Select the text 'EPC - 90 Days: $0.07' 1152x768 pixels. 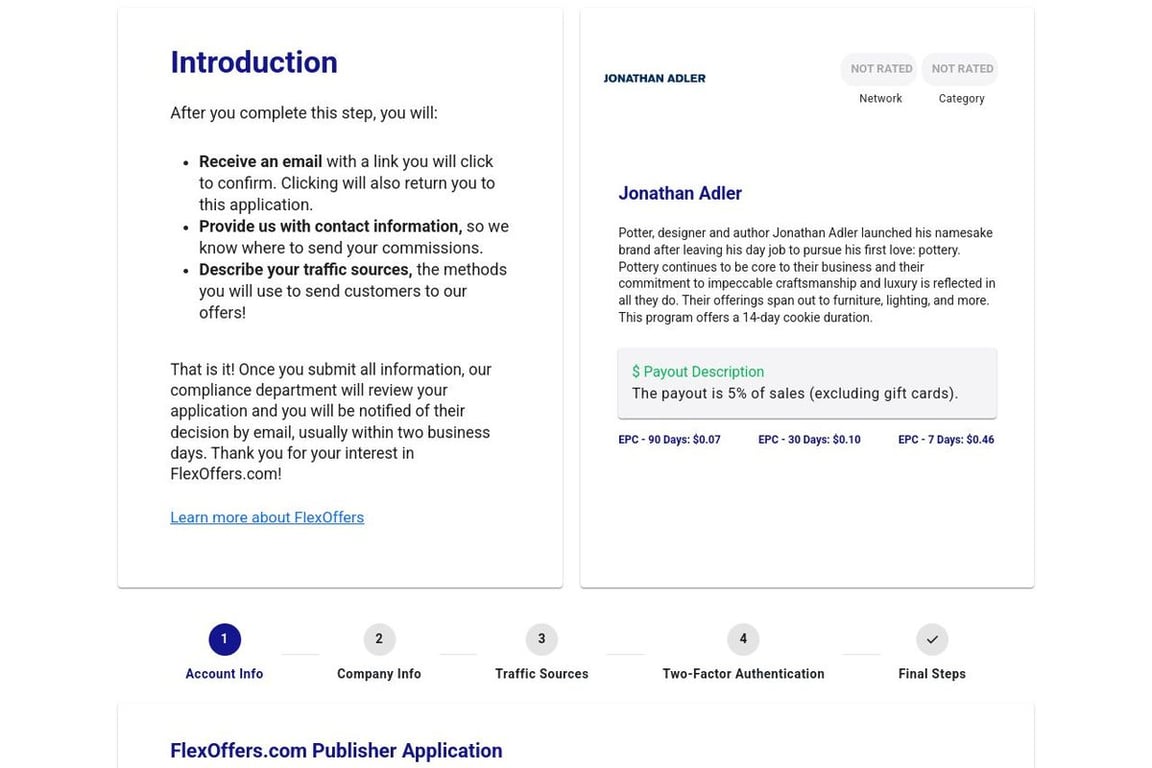pyautogui.click(x=669, y=439)
